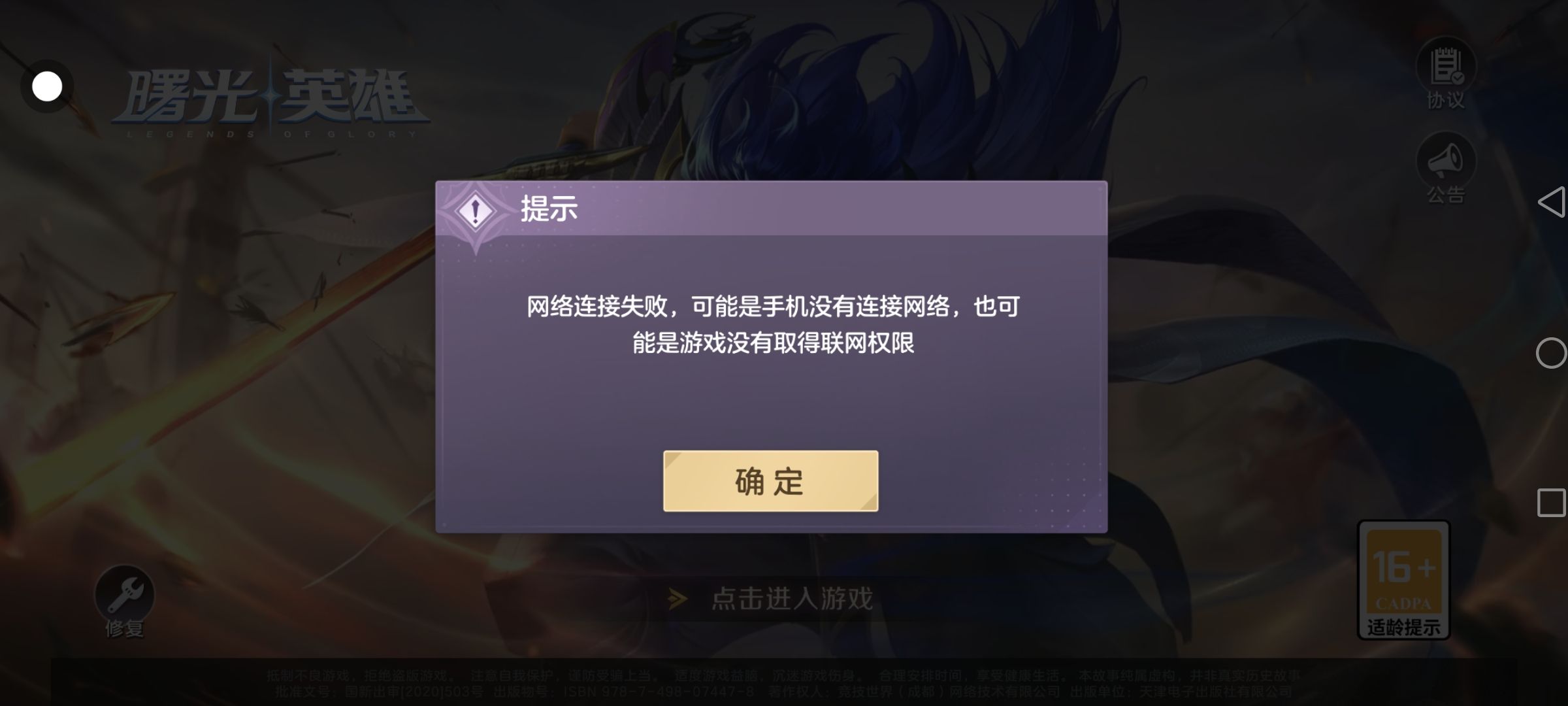Tap the 修复 wrench repair icon
The width and height of the screenshot is (1568, 706).
point(124,601)
